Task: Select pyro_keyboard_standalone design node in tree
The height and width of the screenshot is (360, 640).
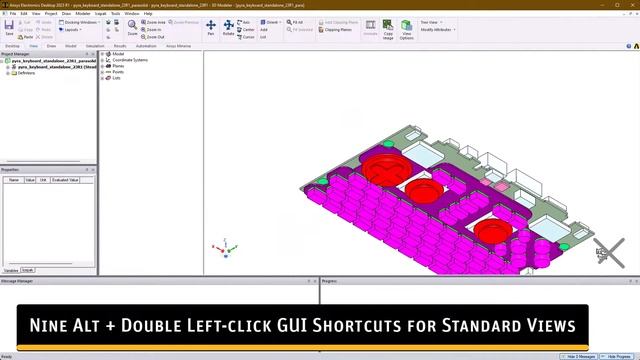Action: [x=57, y=67]
